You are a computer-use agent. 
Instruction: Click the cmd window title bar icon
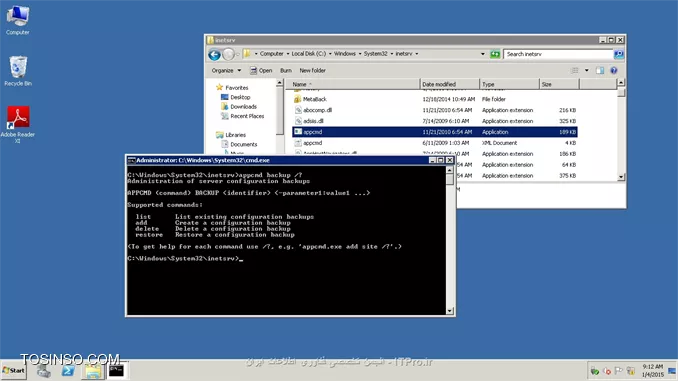click(x=131, y=160)
